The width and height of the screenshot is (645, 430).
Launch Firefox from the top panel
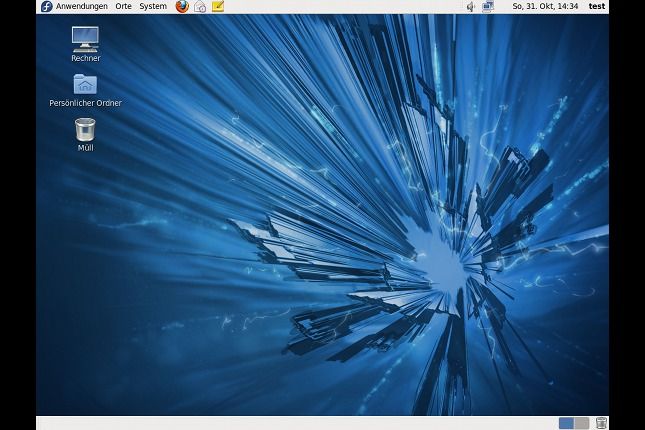coord(182,7)
